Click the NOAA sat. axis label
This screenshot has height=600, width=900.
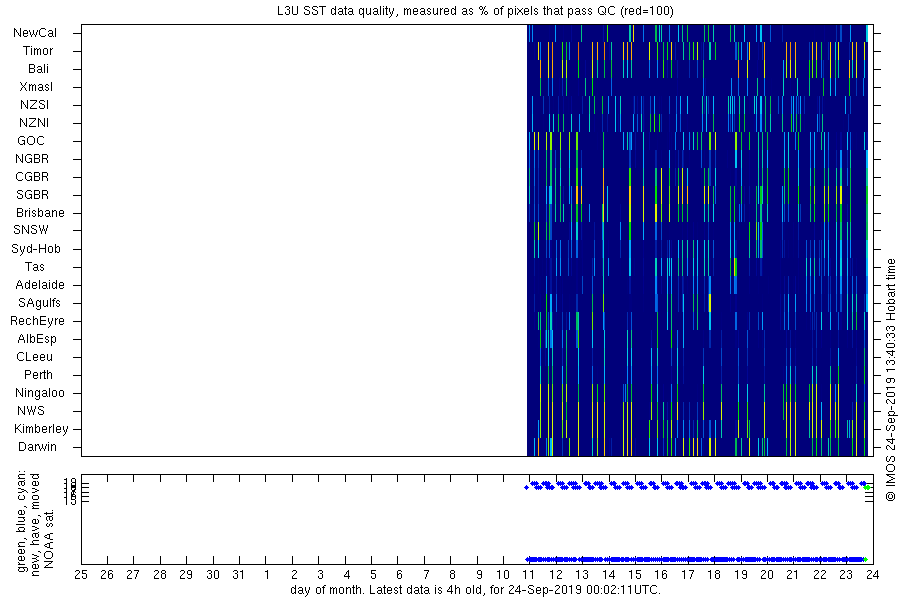[48, 539]
